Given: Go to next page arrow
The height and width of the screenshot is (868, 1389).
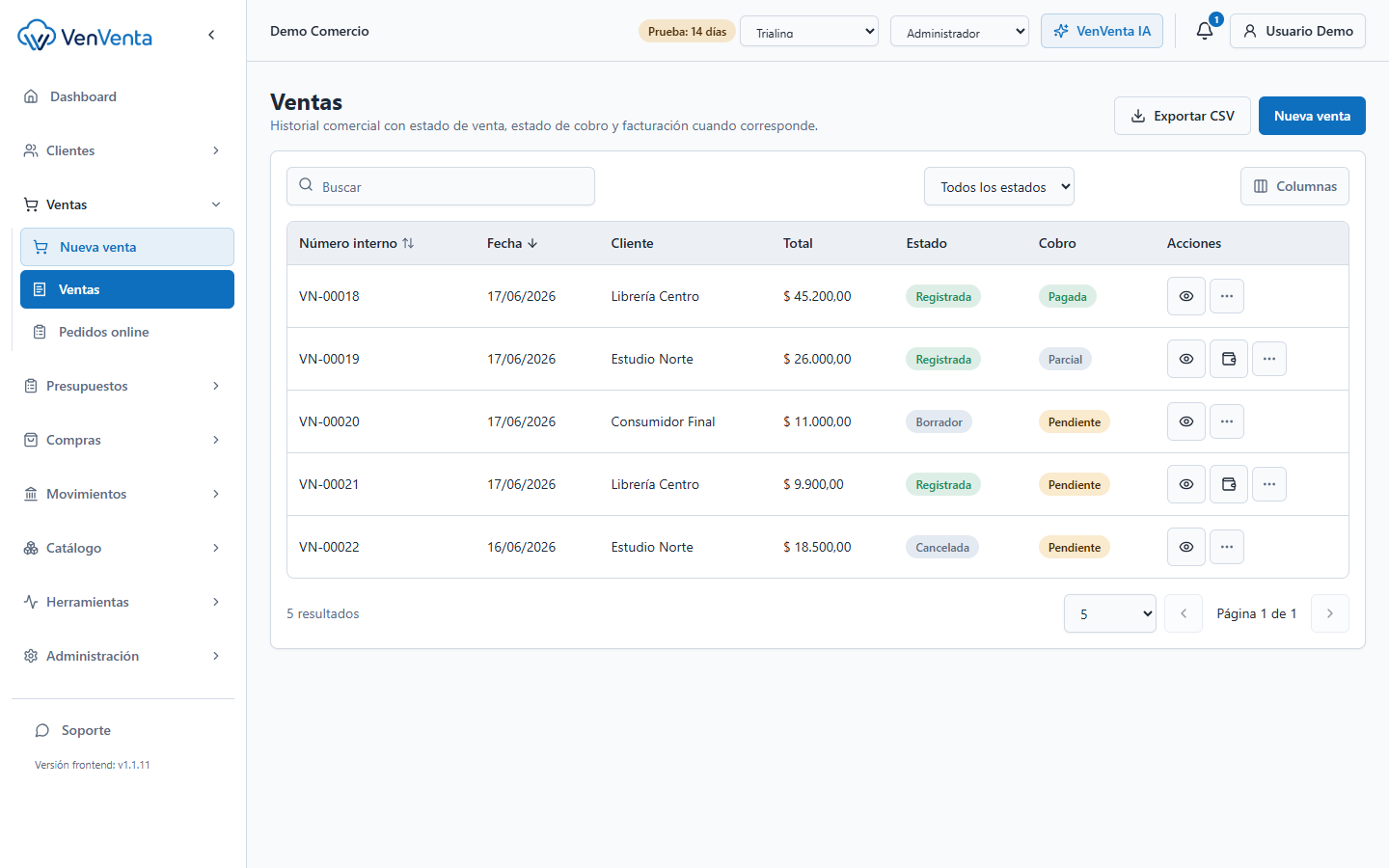Looking at the screenshot, I should [1330, 613].
